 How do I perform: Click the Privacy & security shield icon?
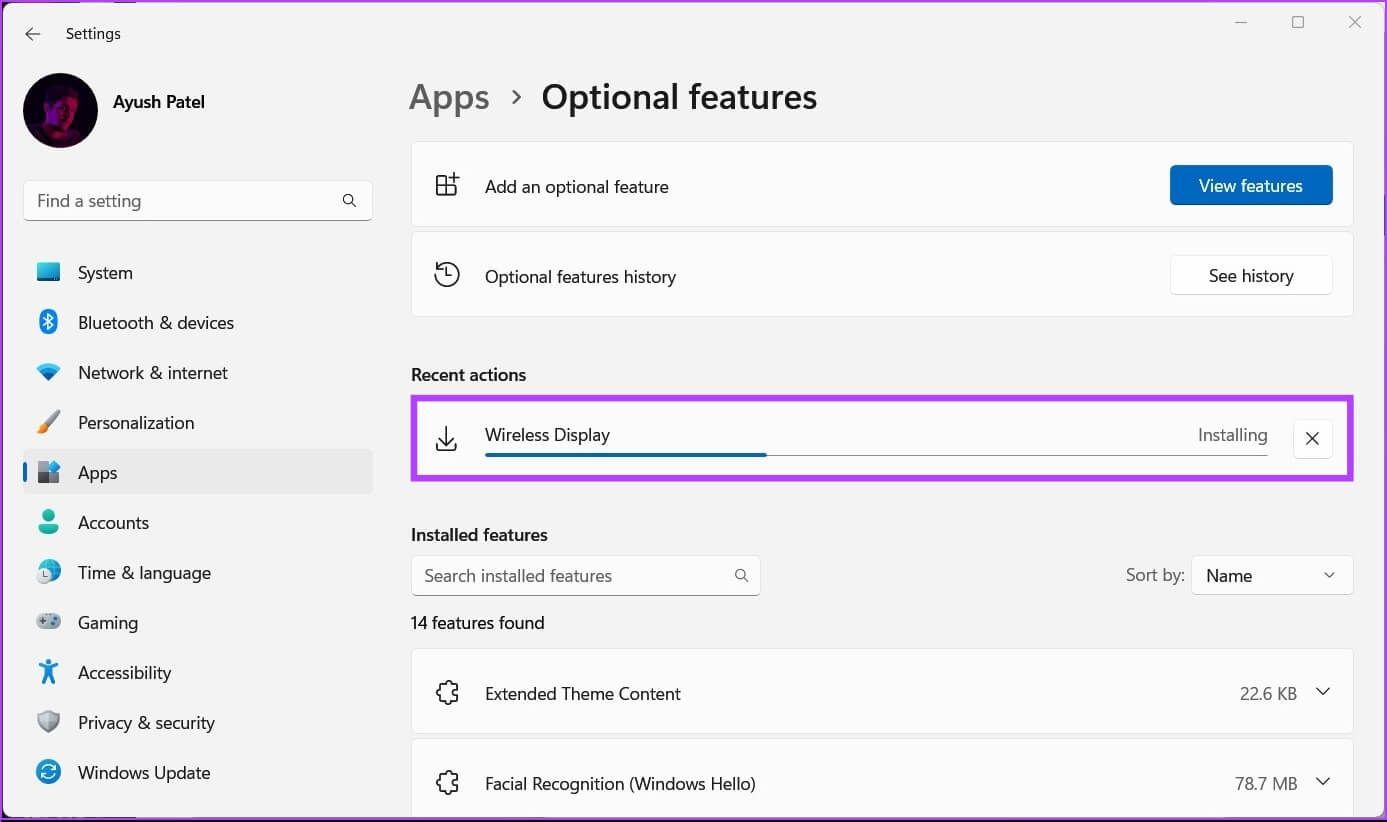pyautogui.click(x=48, y=722)
